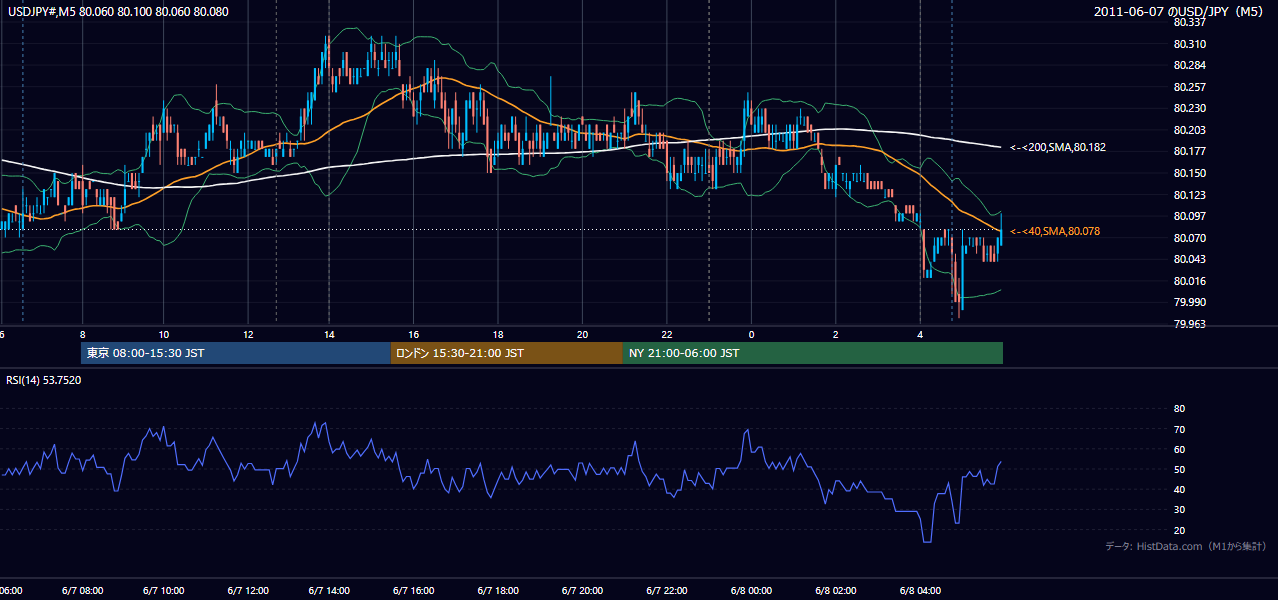The image size is (1278, 600).
Task: Click hour tick 14 under the price chart
Action: pos(329,334)
